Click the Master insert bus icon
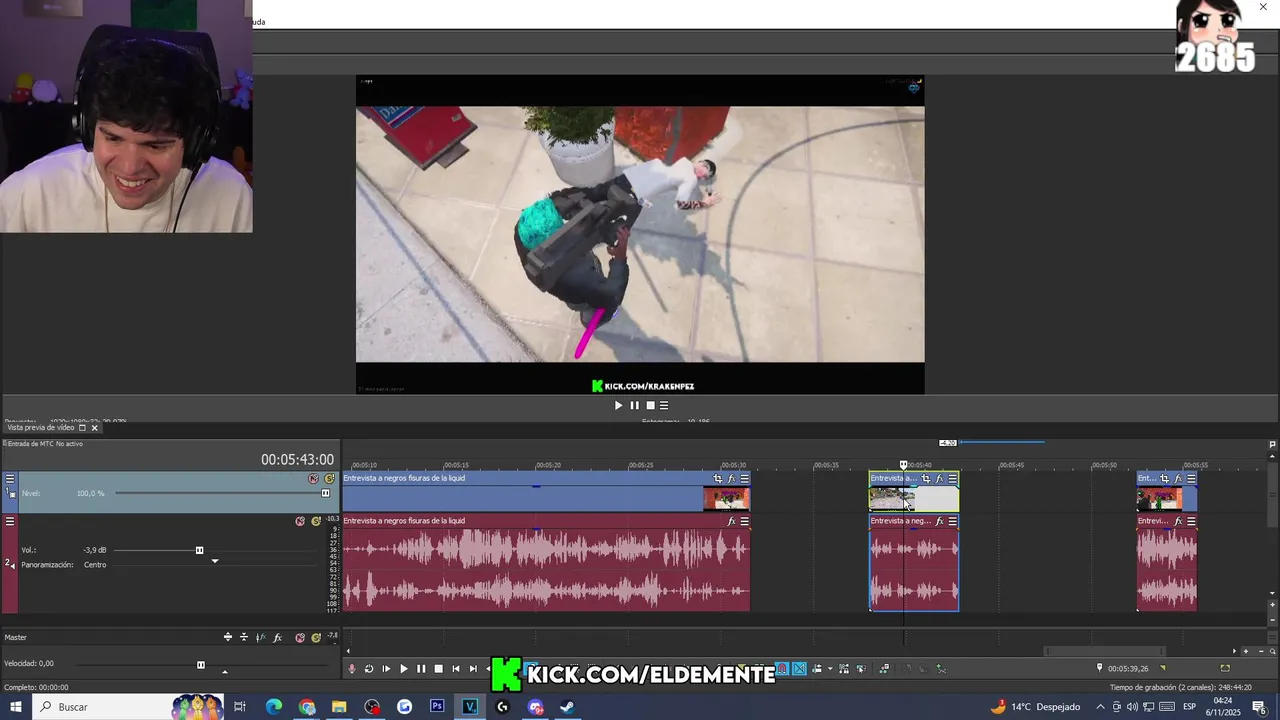The width and height of the screenshot is (1280, 720). point(228,637)
